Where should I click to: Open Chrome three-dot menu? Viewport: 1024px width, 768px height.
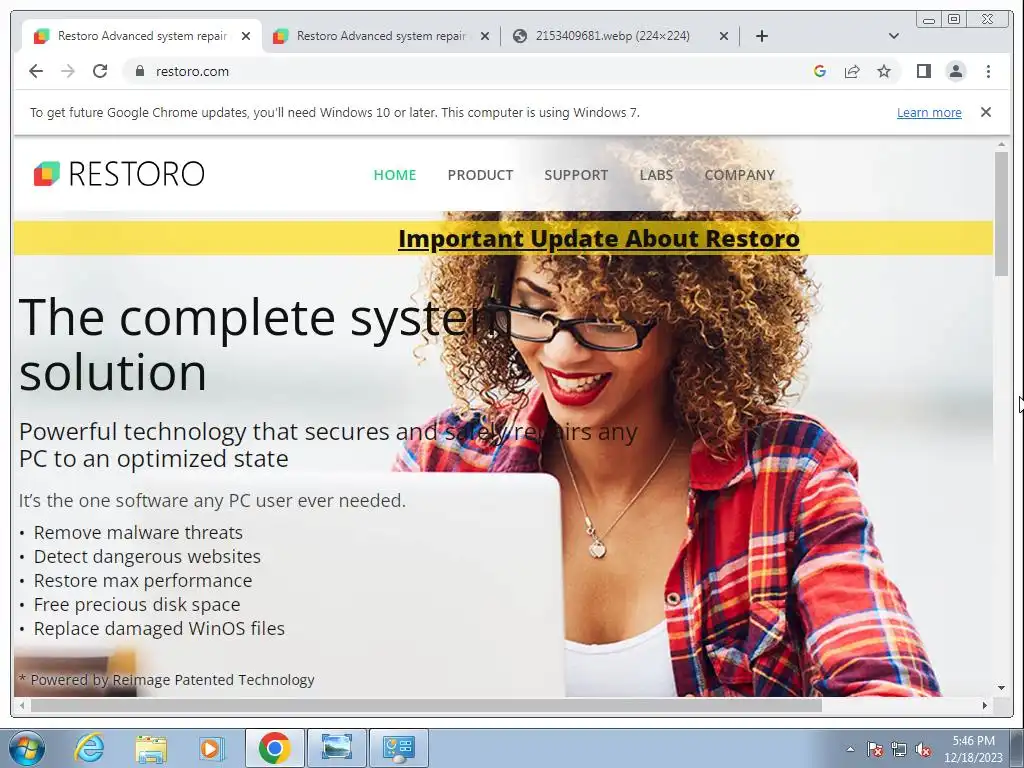[988, 71]
